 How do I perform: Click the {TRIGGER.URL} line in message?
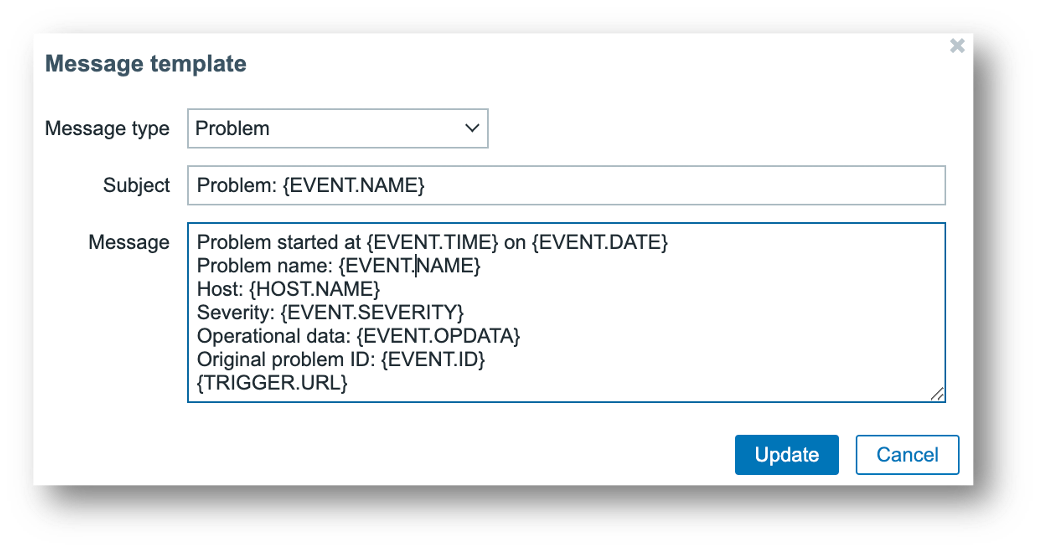(x=272, y=381)
